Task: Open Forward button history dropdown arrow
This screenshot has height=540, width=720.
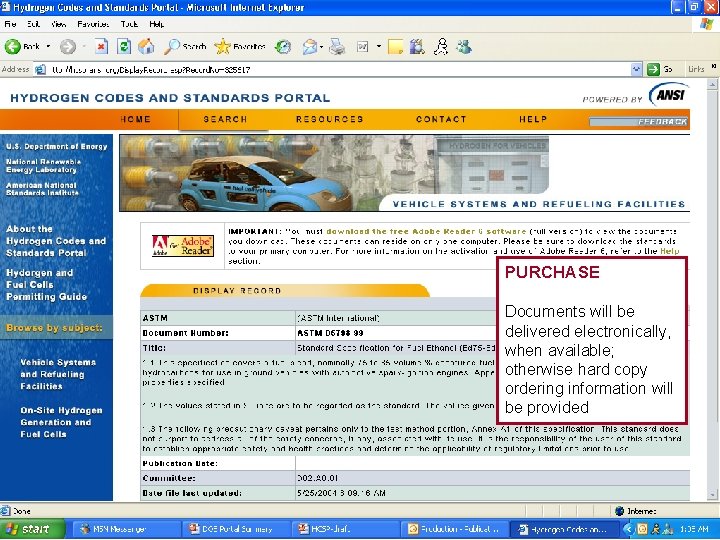Action: pyautogui.click(x=84, y=46)
